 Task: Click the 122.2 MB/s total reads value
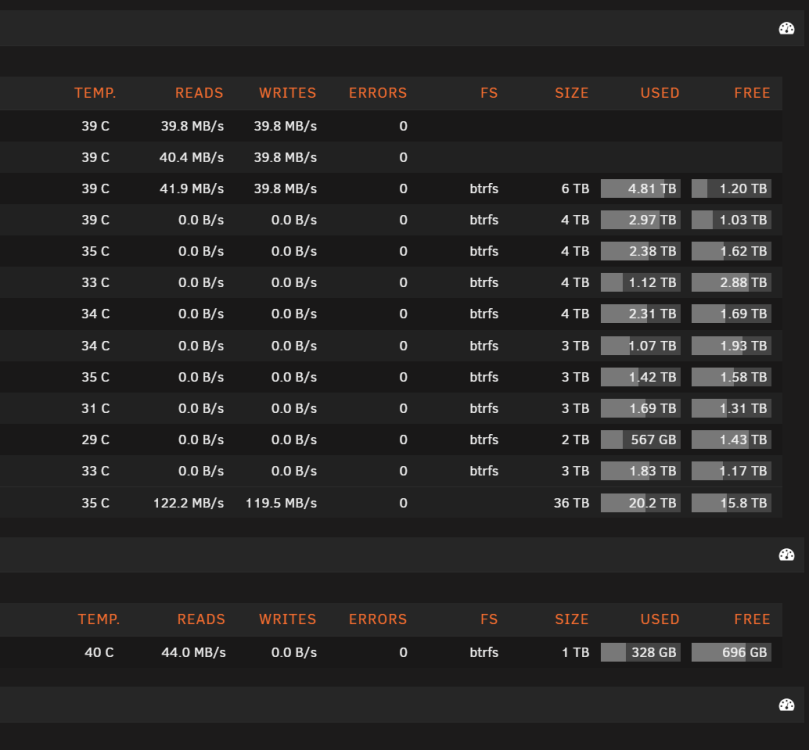tap(188, 503)
